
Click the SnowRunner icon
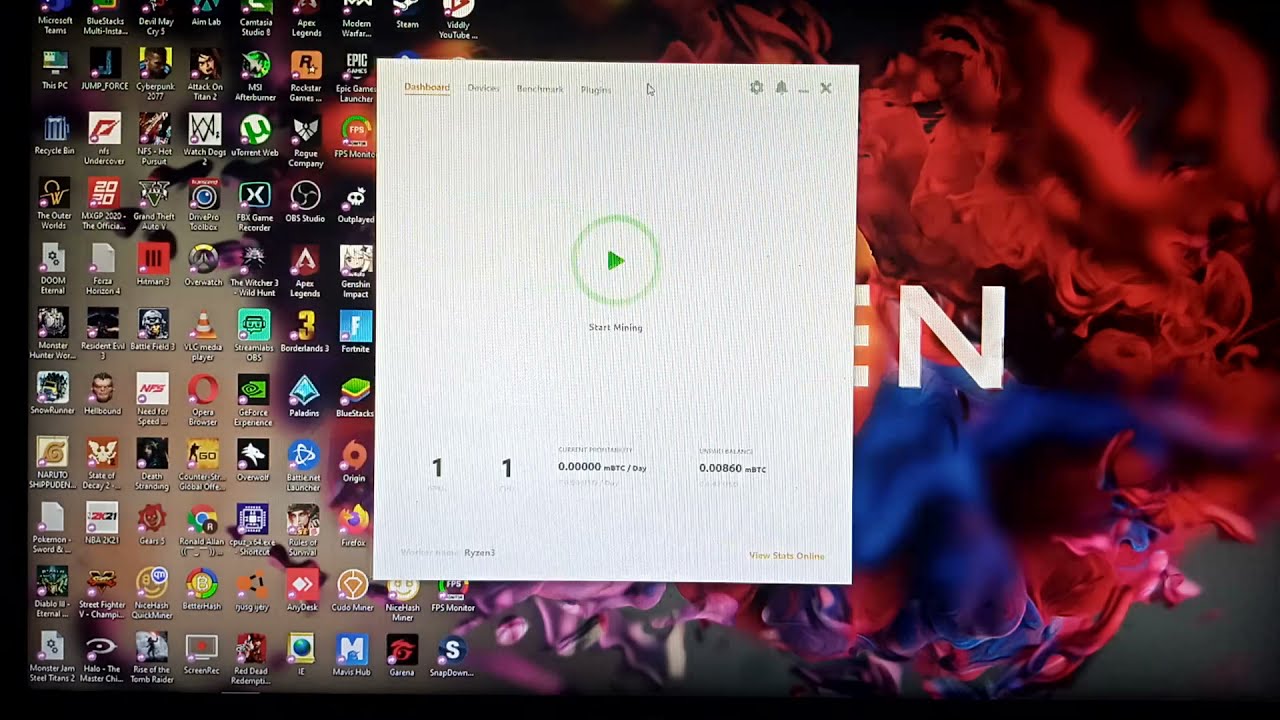(52, 392)
